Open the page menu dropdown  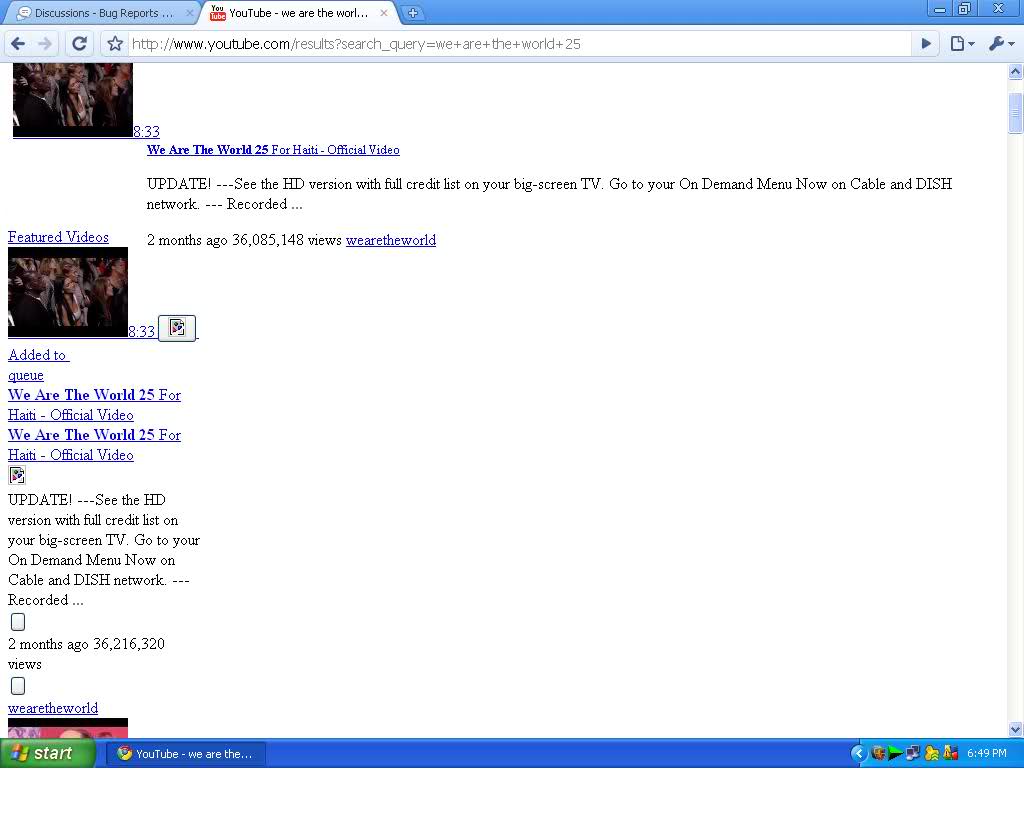tap(962, 44)
